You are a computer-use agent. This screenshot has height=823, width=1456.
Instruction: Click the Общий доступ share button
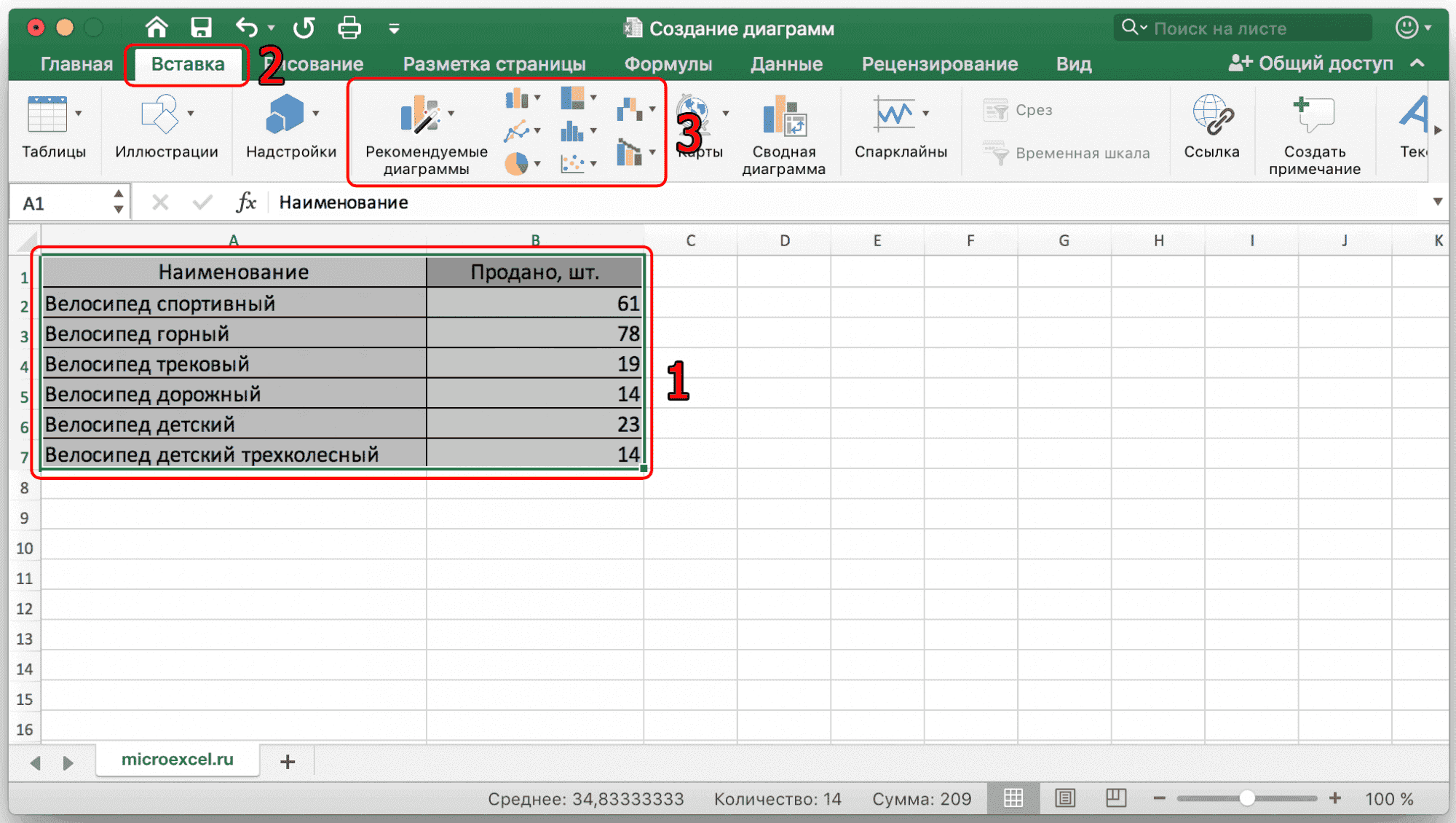(1310, 64)
